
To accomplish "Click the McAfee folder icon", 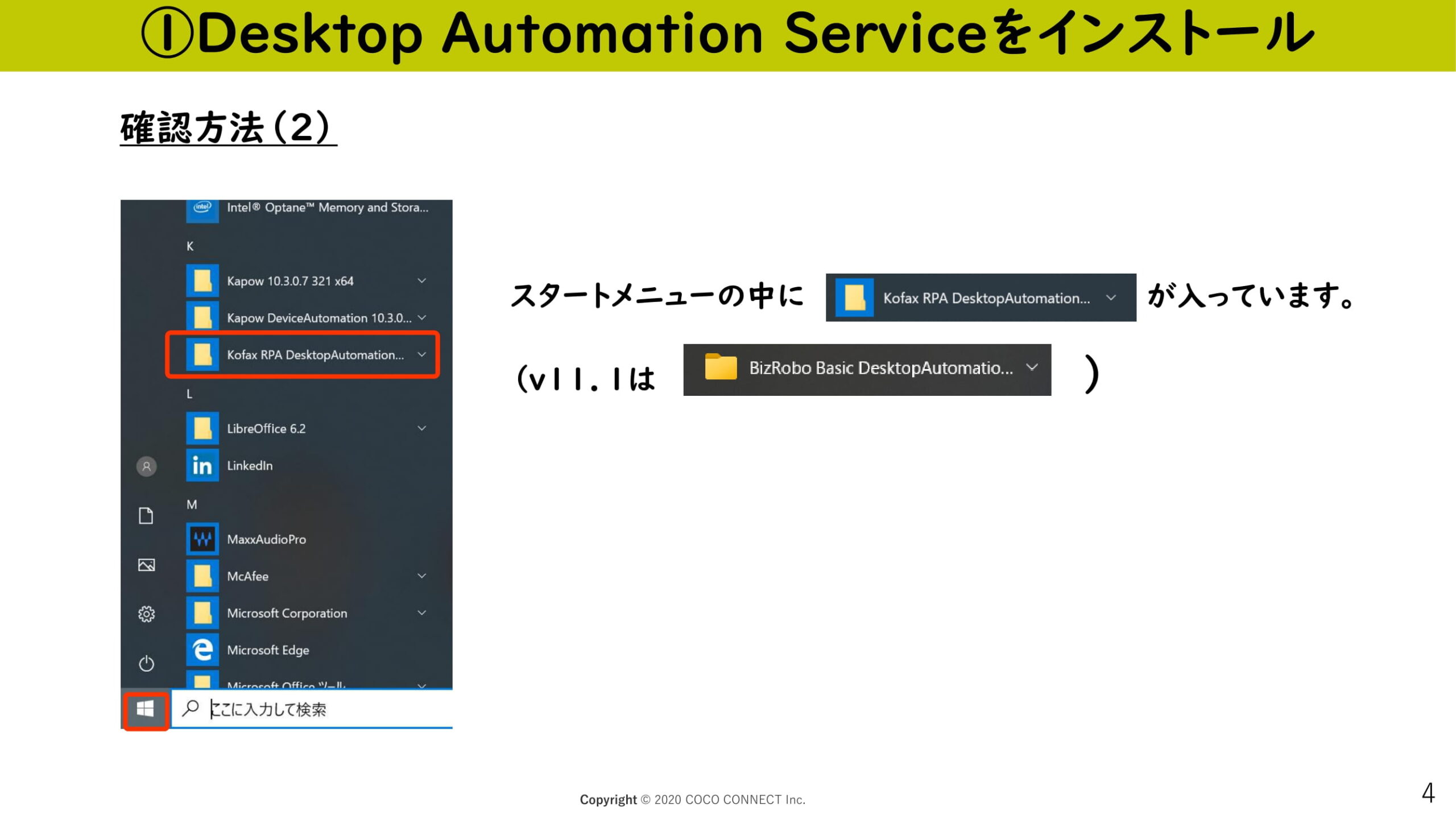I will coord(202,576).
